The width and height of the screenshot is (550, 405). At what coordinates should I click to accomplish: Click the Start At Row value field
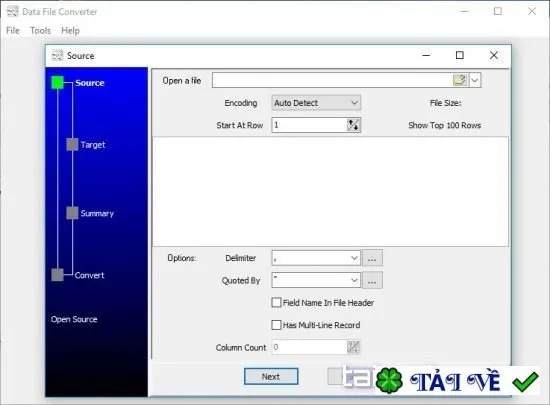pos(309,125)
